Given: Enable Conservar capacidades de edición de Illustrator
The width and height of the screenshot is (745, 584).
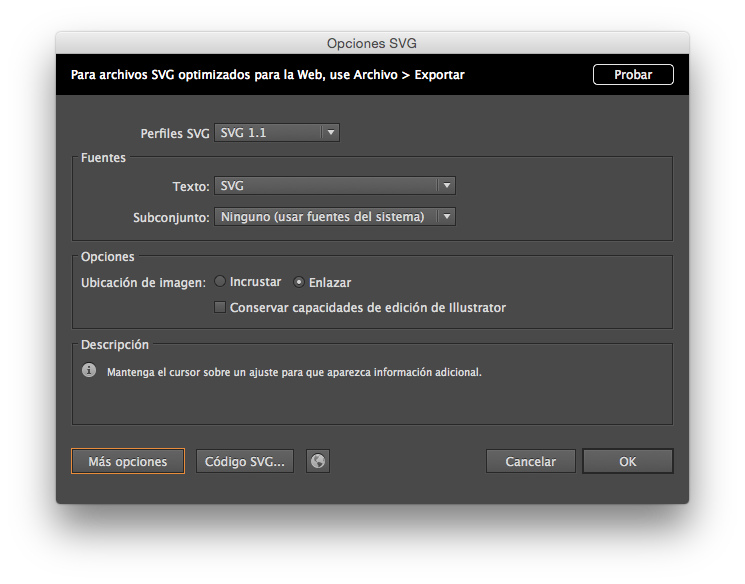Looking at the screenshot, I should 220,307.
